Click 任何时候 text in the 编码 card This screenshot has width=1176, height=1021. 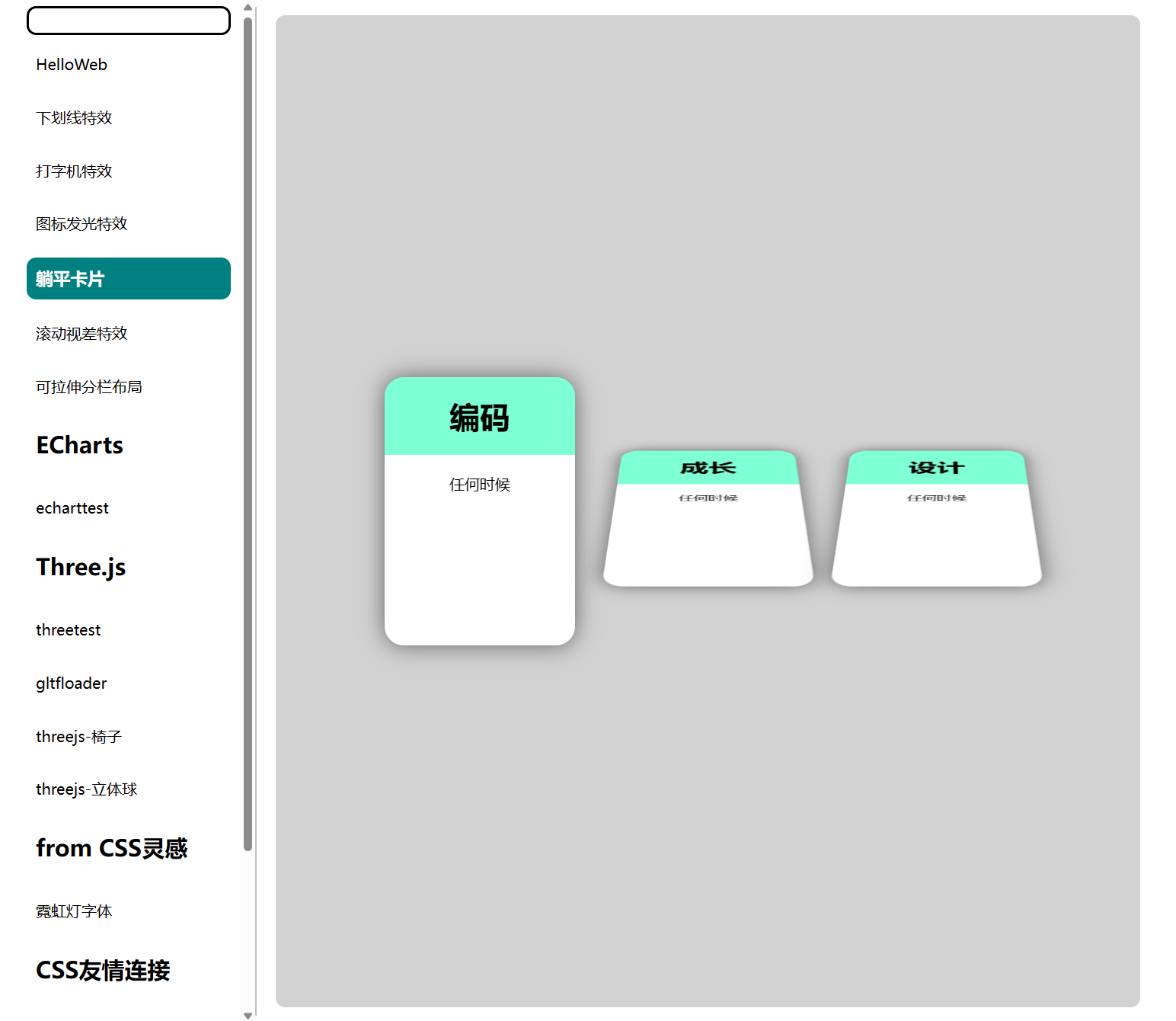pos(480,485)
